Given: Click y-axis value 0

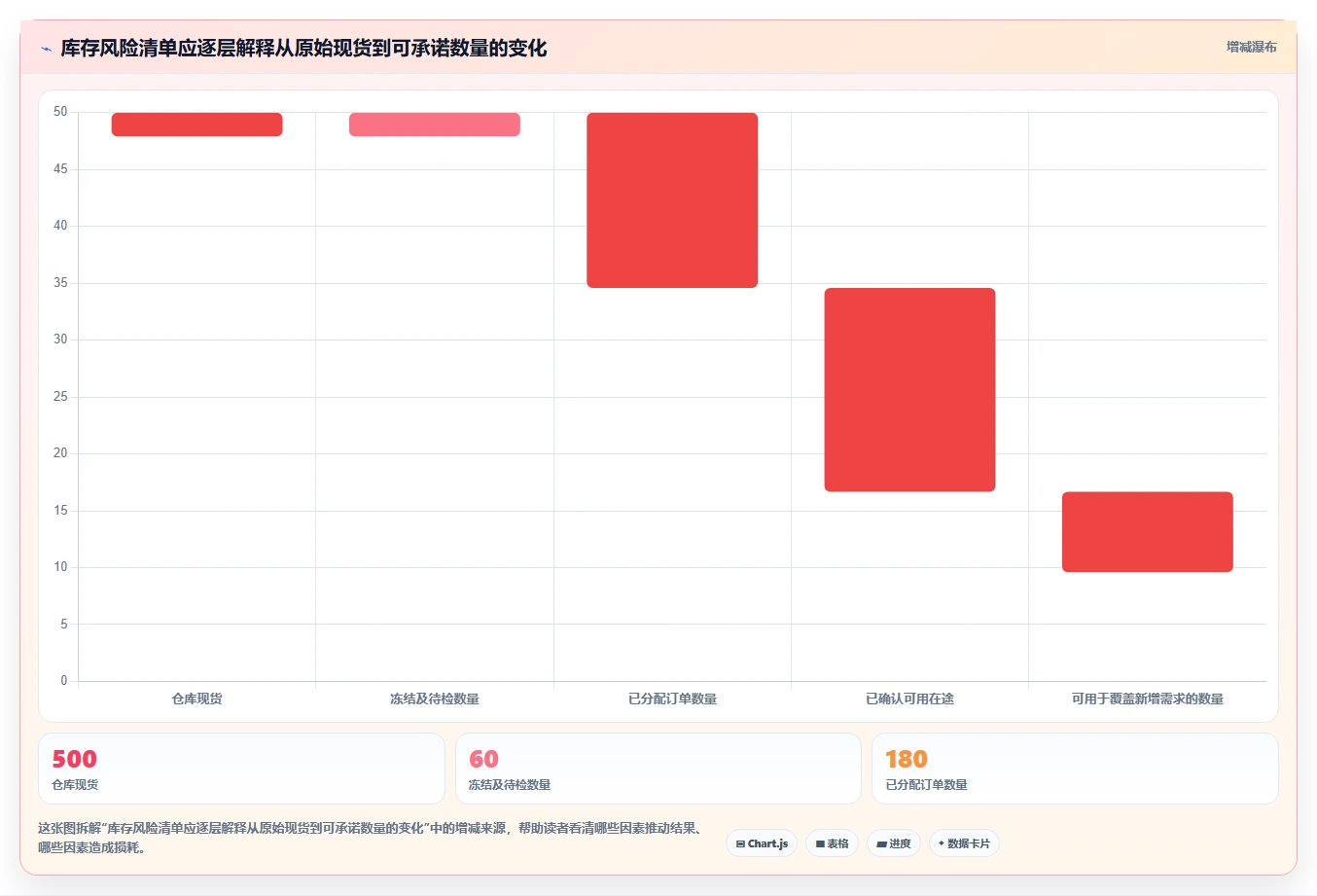Looking at the screenshot, I should point(64,681).
